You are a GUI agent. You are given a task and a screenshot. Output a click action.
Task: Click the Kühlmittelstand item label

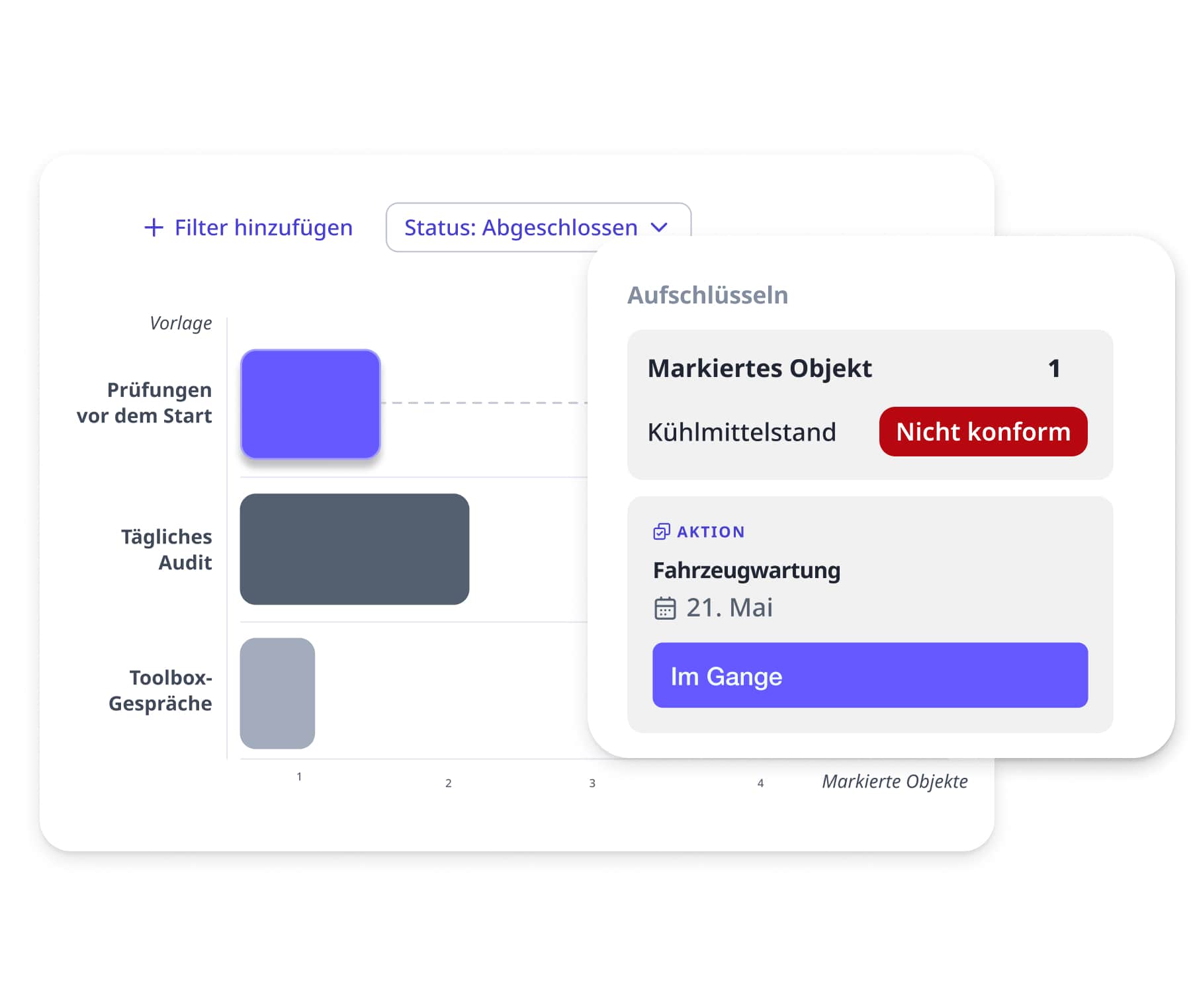point(741,432)
